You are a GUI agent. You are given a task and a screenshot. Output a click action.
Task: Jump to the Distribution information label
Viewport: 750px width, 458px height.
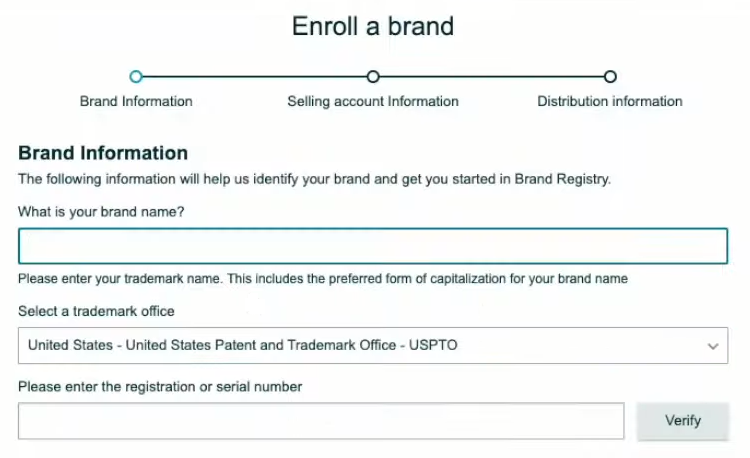coord(610,101)
